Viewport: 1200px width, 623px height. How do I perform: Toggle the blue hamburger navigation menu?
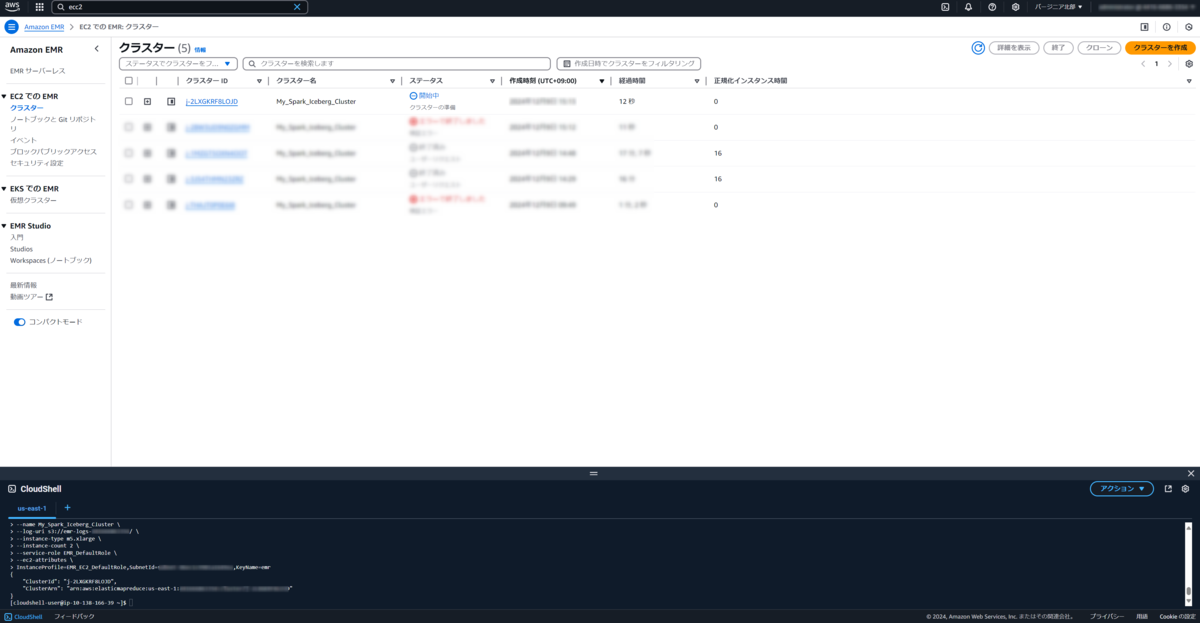12,27
